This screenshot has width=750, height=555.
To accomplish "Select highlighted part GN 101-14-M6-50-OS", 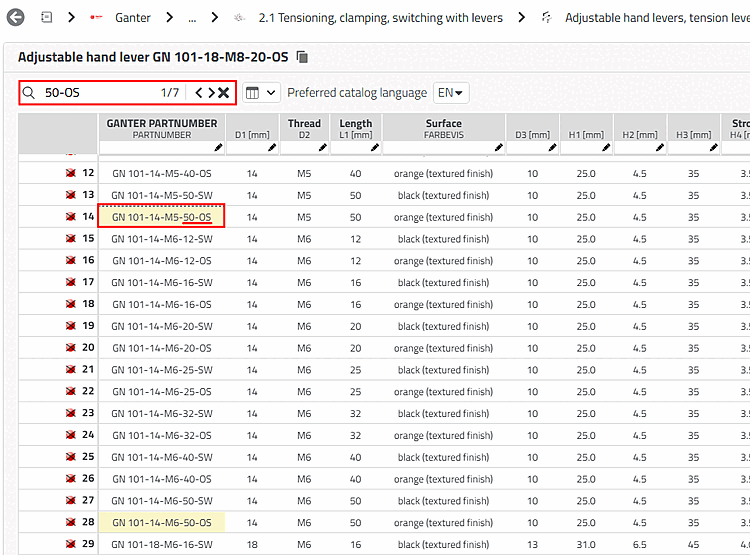I will pos(162,522).
